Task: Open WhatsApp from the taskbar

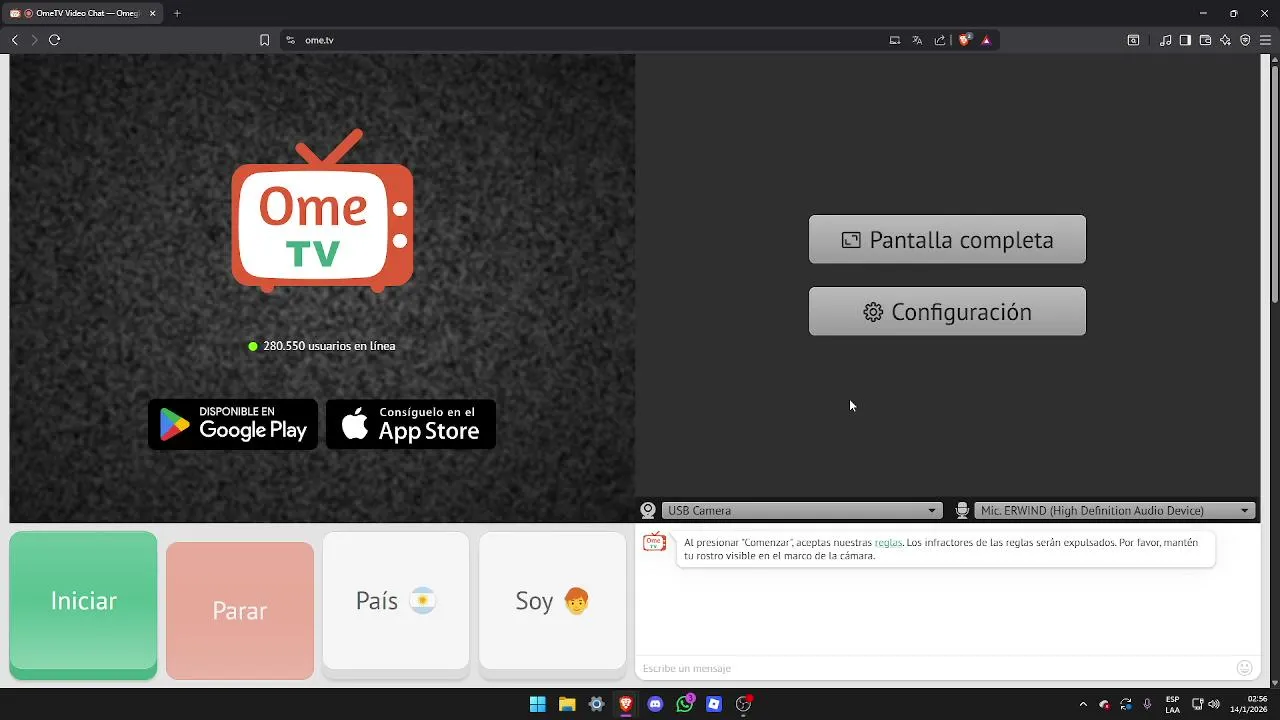Action: pos(685,704)
